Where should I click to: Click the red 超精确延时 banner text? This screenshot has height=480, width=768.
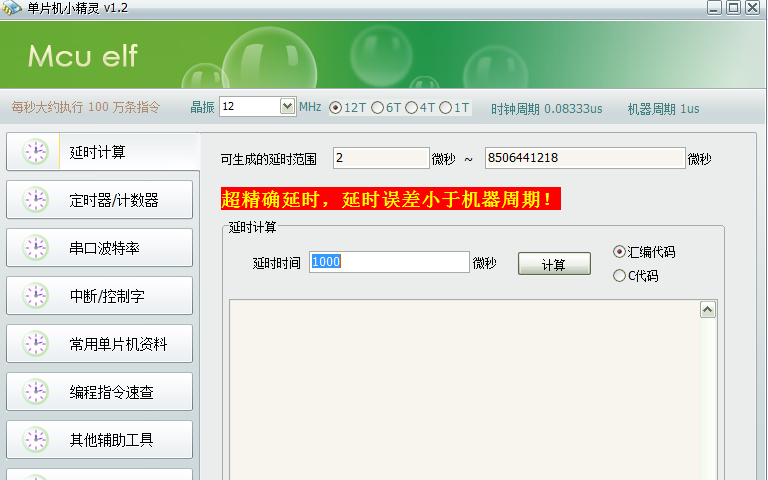click(x=390, y=199)
